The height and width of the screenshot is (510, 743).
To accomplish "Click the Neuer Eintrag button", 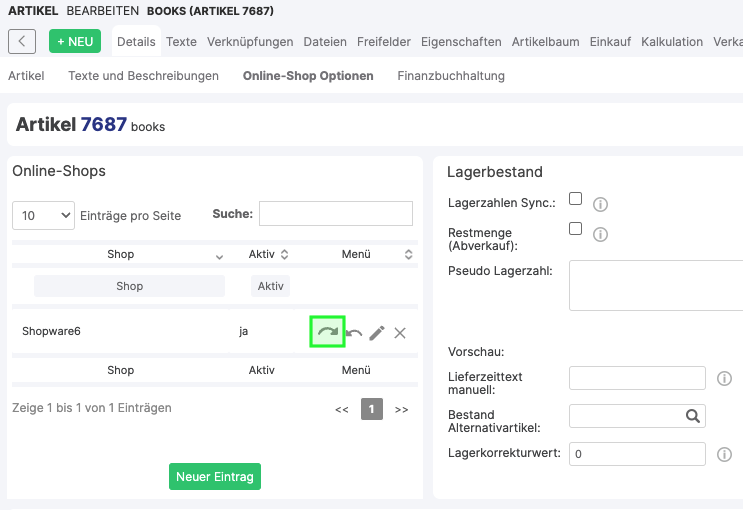I will coord(215,477).
